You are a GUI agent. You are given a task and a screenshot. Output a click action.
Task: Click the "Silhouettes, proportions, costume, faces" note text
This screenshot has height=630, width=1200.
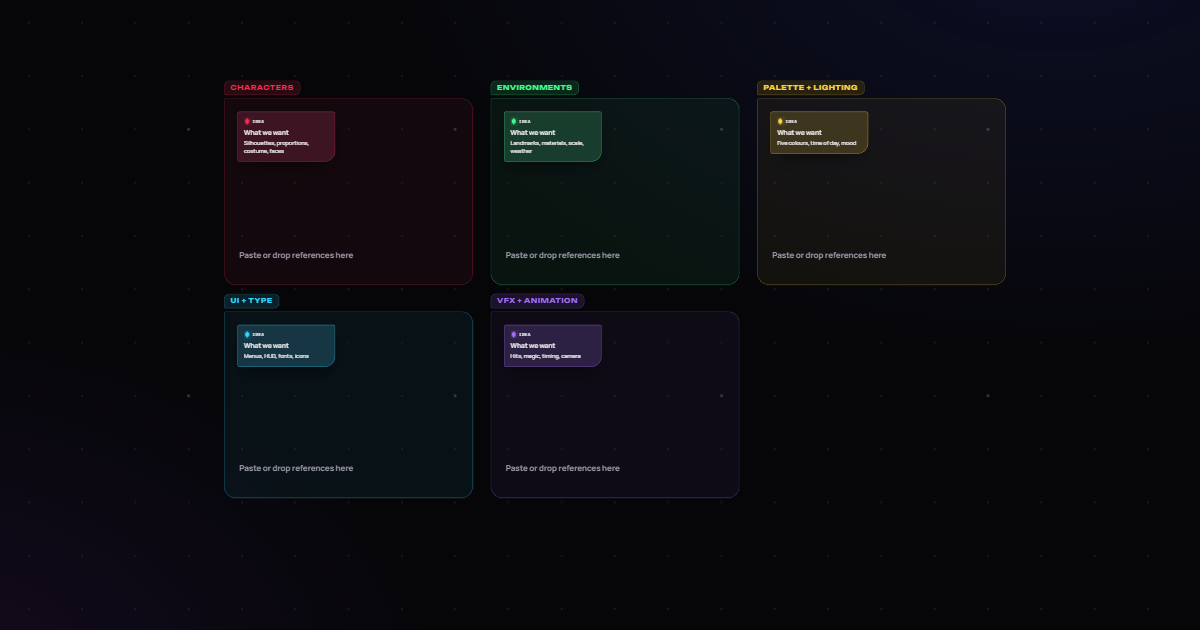tap(276, 147)
